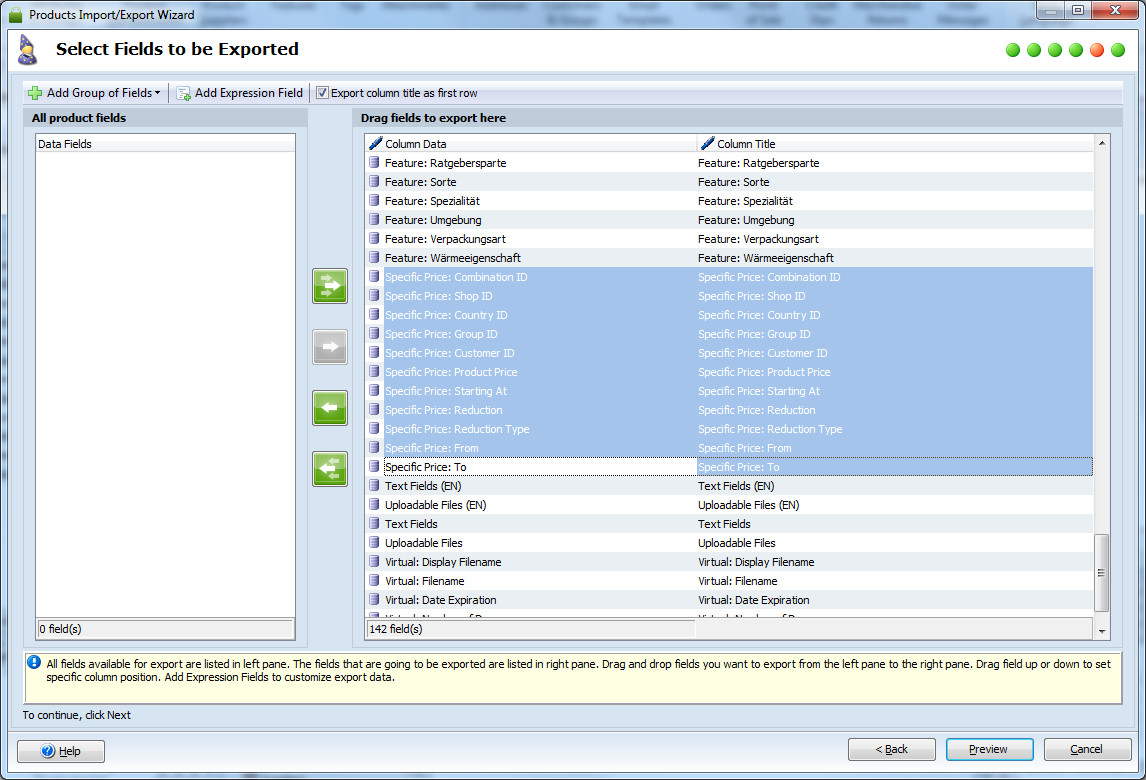Image resolution: width=1146 pixels, height=780 pixels.
Task: Click the move-all-fields-left double arrow button
Action: tap(330, 469)
